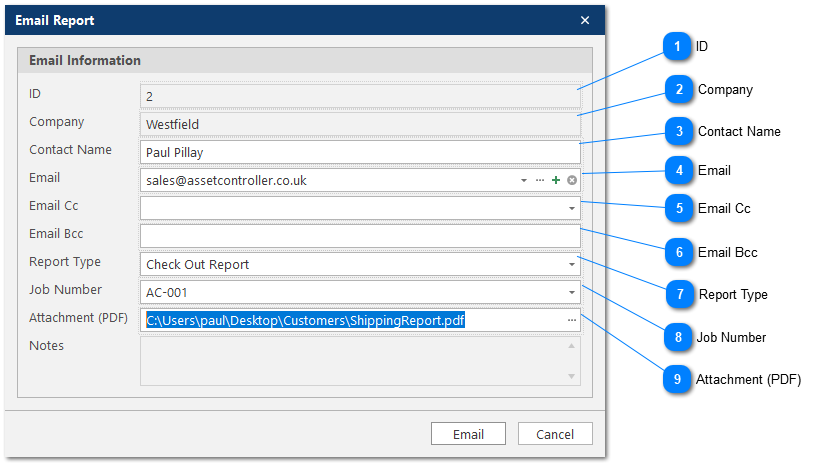Click the Email button
The height and width of the screenshot is (466, 817).
coord(468,434)
